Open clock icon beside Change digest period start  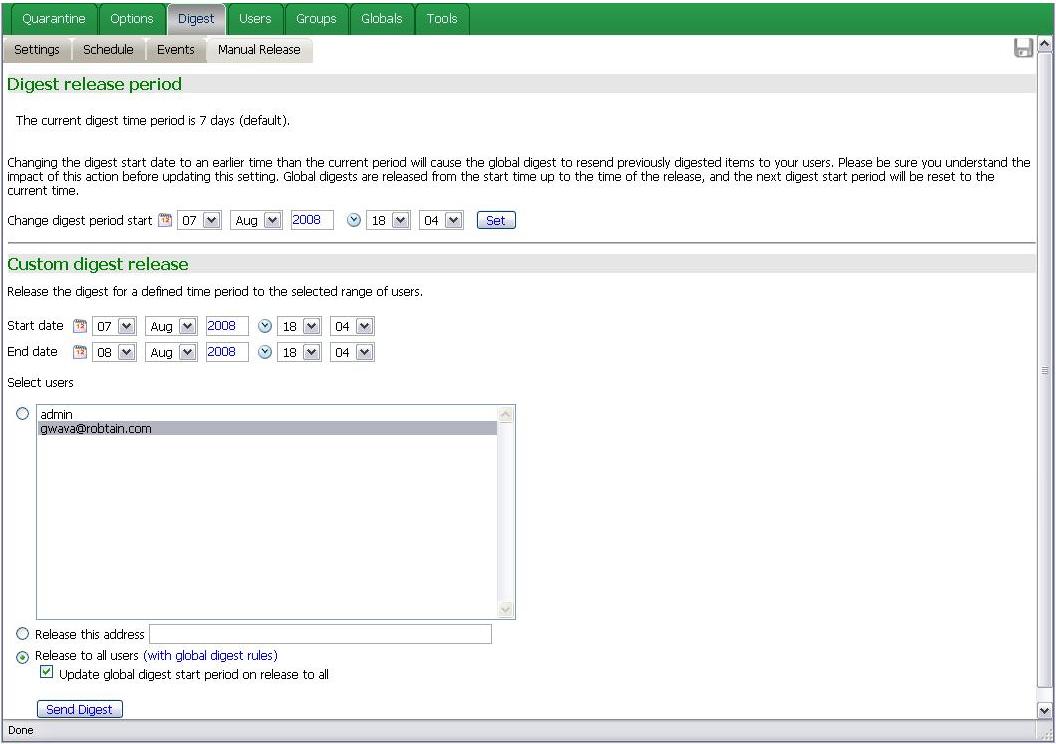point(354,220)
